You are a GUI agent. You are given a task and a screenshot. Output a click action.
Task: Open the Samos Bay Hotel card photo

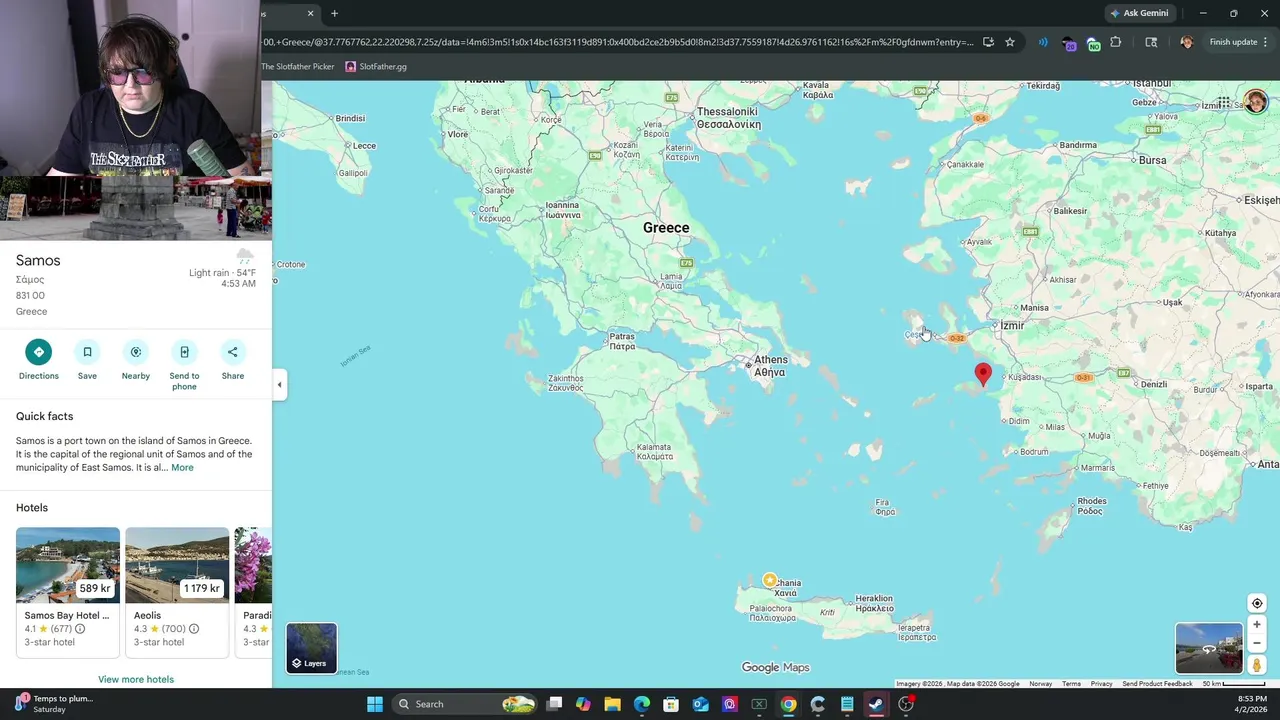tap(68, 565)
